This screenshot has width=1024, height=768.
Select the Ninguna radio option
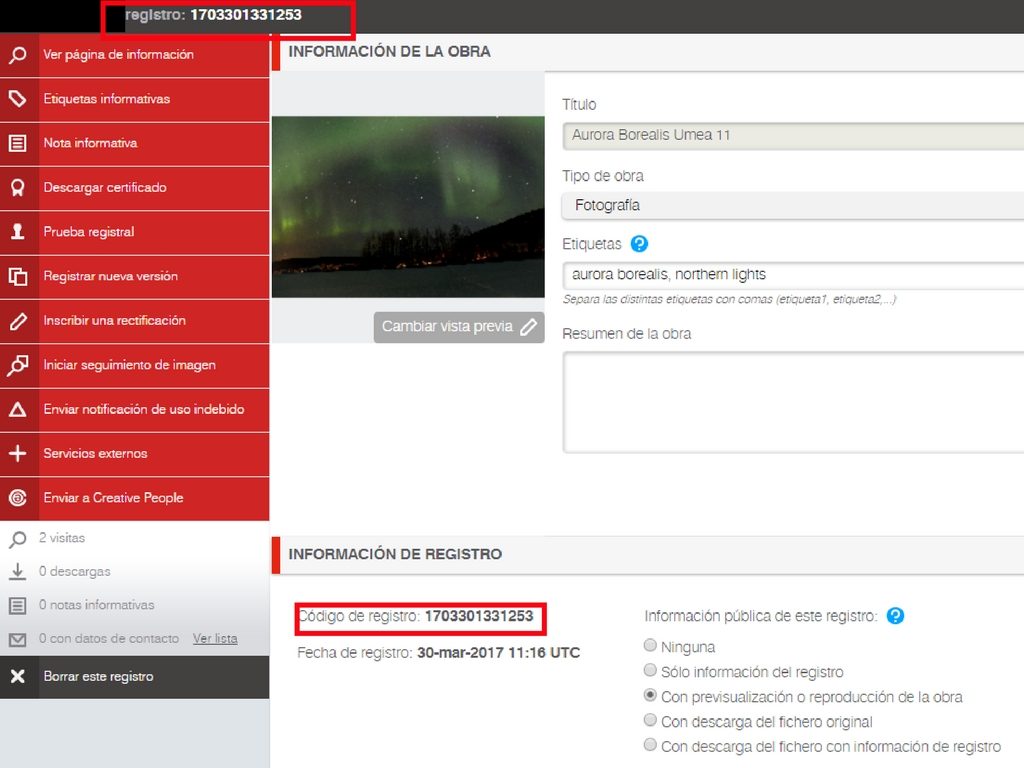coord(651,646)
